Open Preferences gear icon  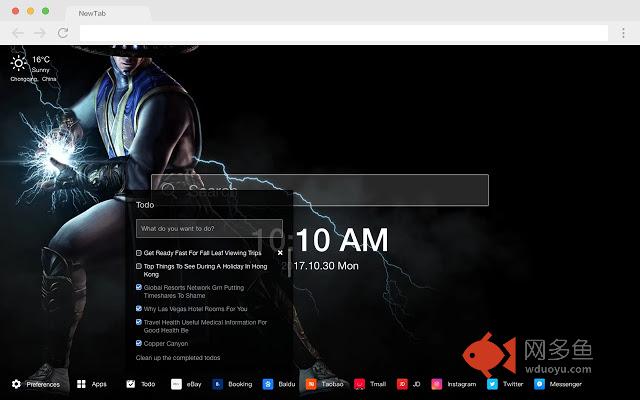pyautogui.click(x=16, y=384)
